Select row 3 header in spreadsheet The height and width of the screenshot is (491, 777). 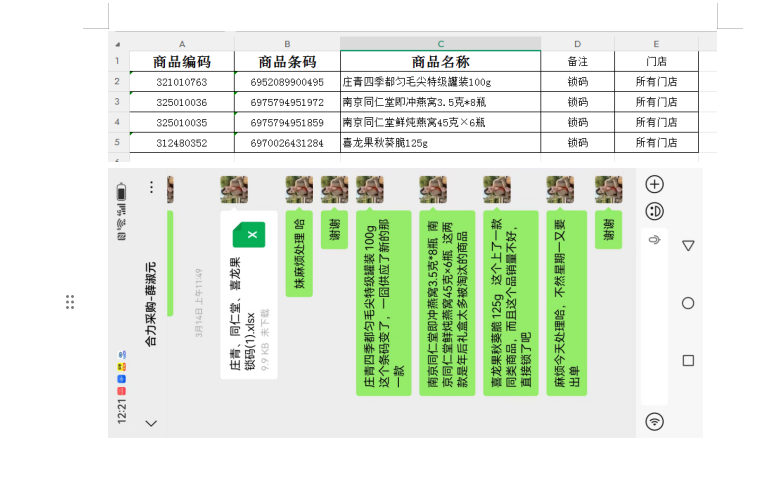click(117, 102)
